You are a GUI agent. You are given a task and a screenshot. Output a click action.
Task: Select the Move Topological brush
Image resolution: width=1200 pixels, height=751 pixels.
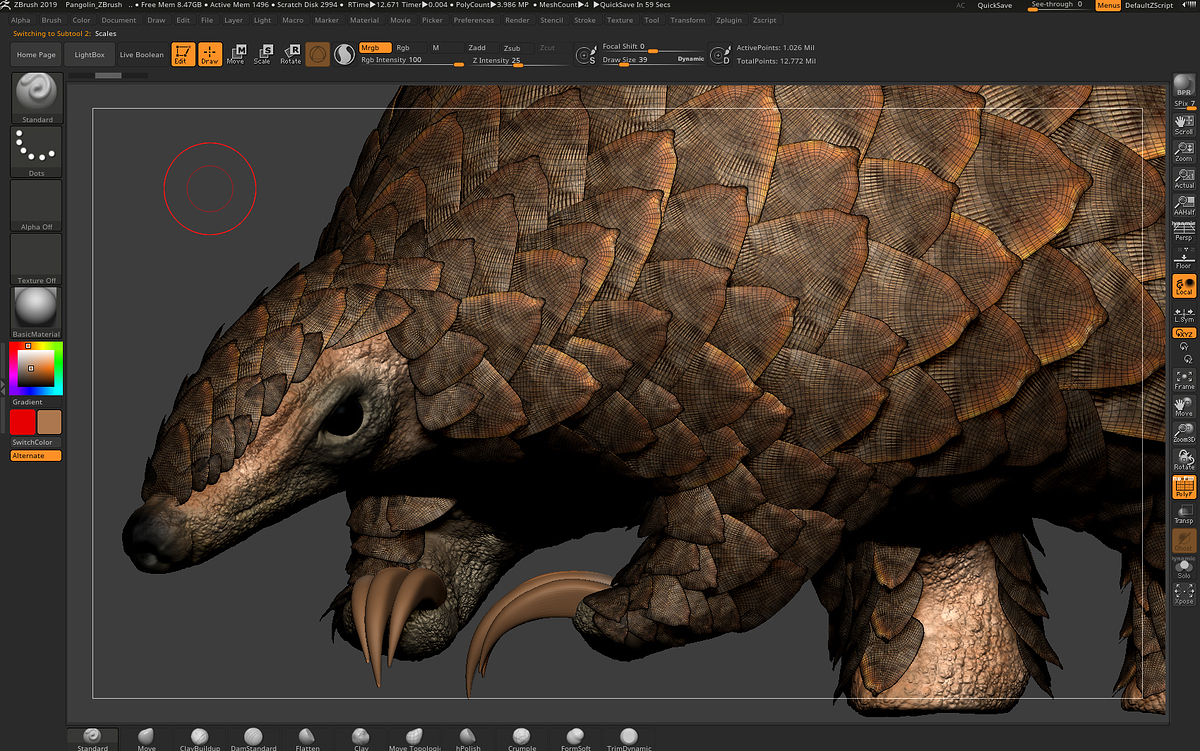[414, 739]
